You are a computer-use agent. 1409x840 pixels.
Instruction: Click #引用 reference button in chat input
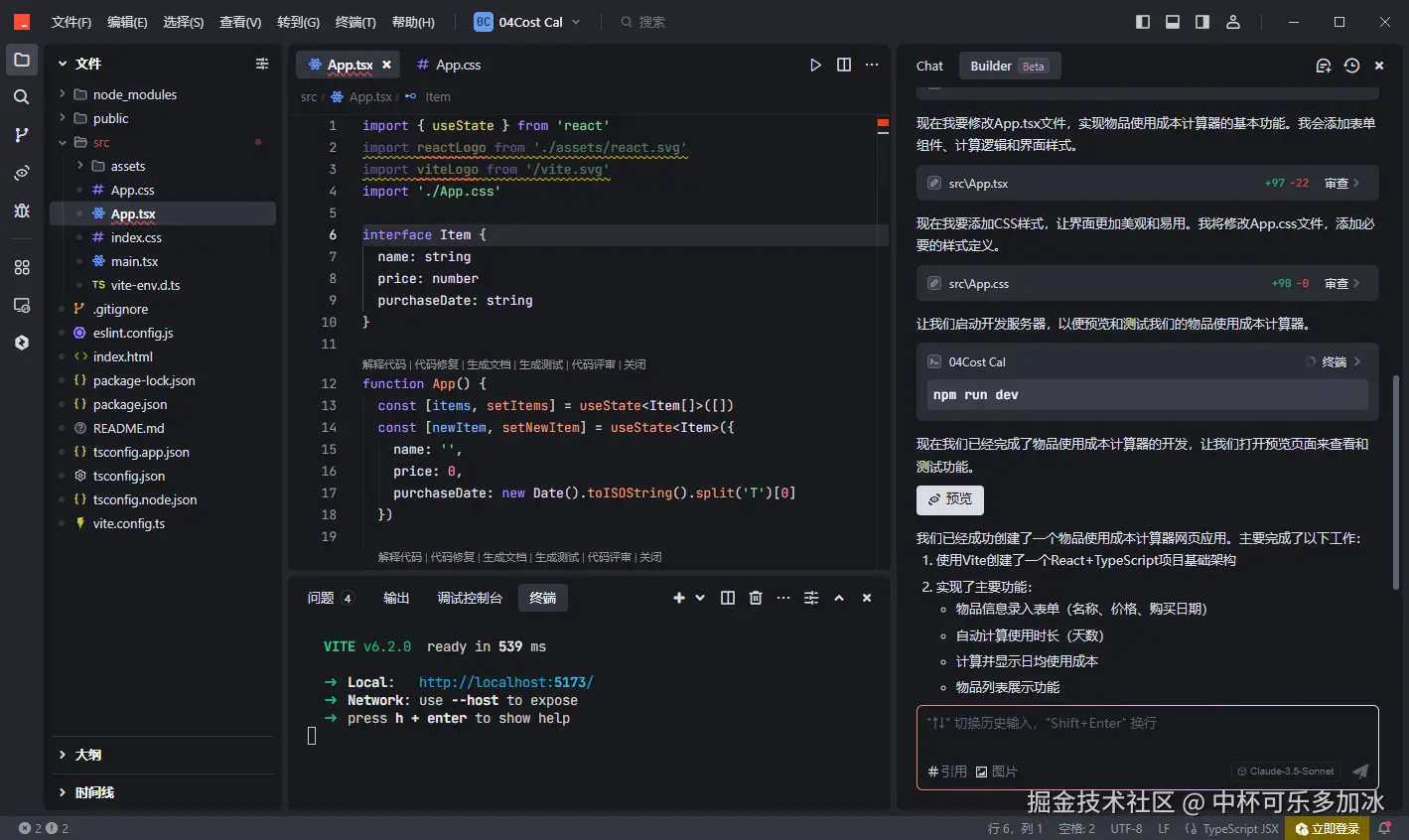[x=946, y=771]
